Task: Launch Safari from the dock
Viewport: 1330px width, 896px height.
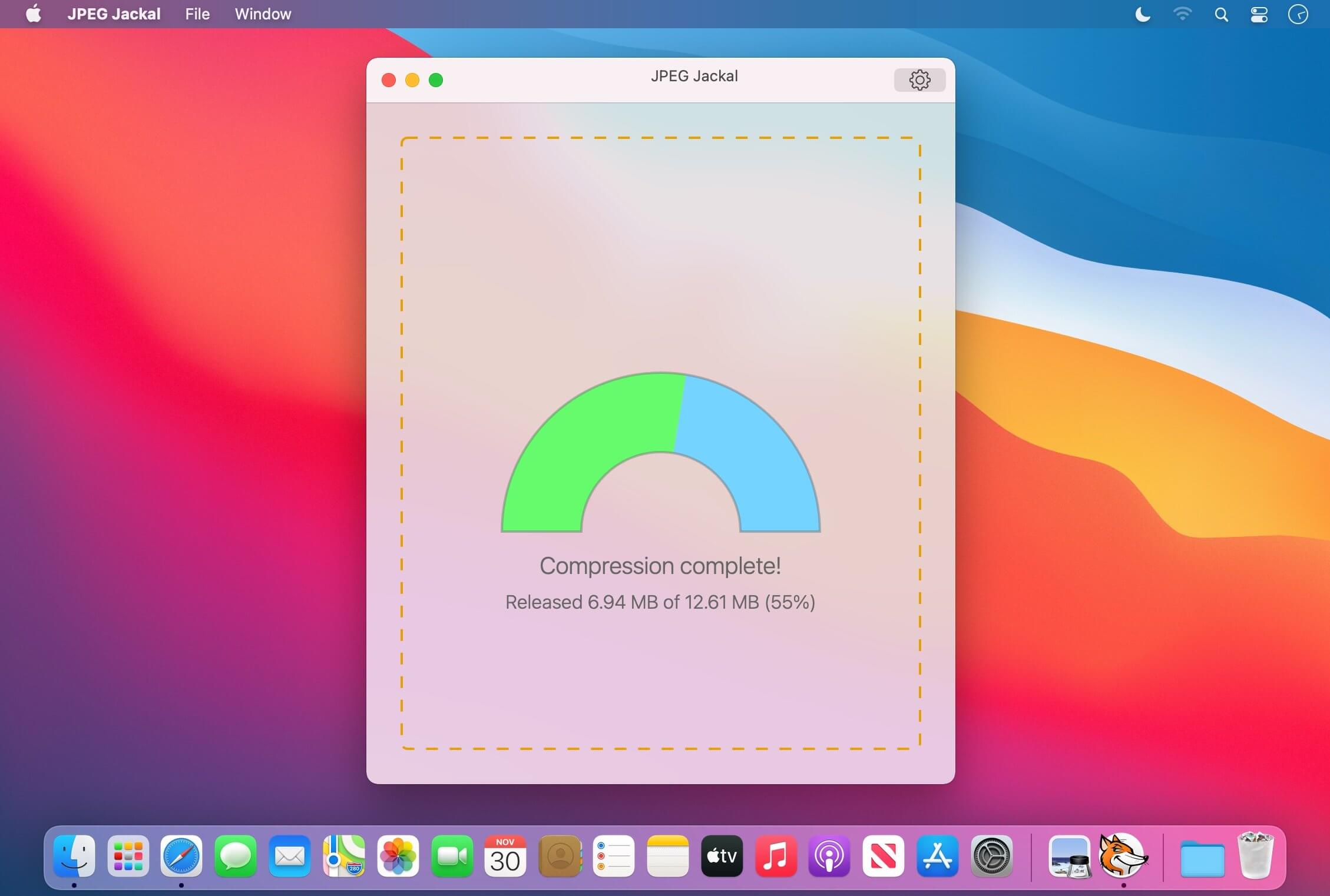Action: [181, 856]
